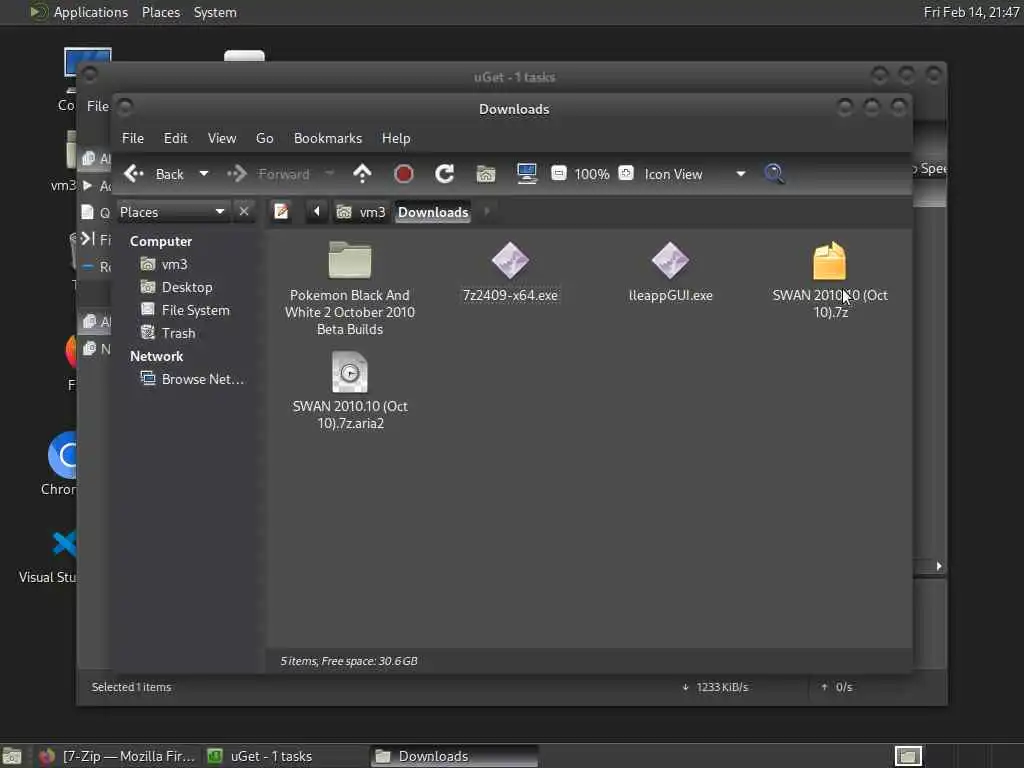Click the workspace switcher in bottom panel

pyautogui.click(x=908, y=756)
